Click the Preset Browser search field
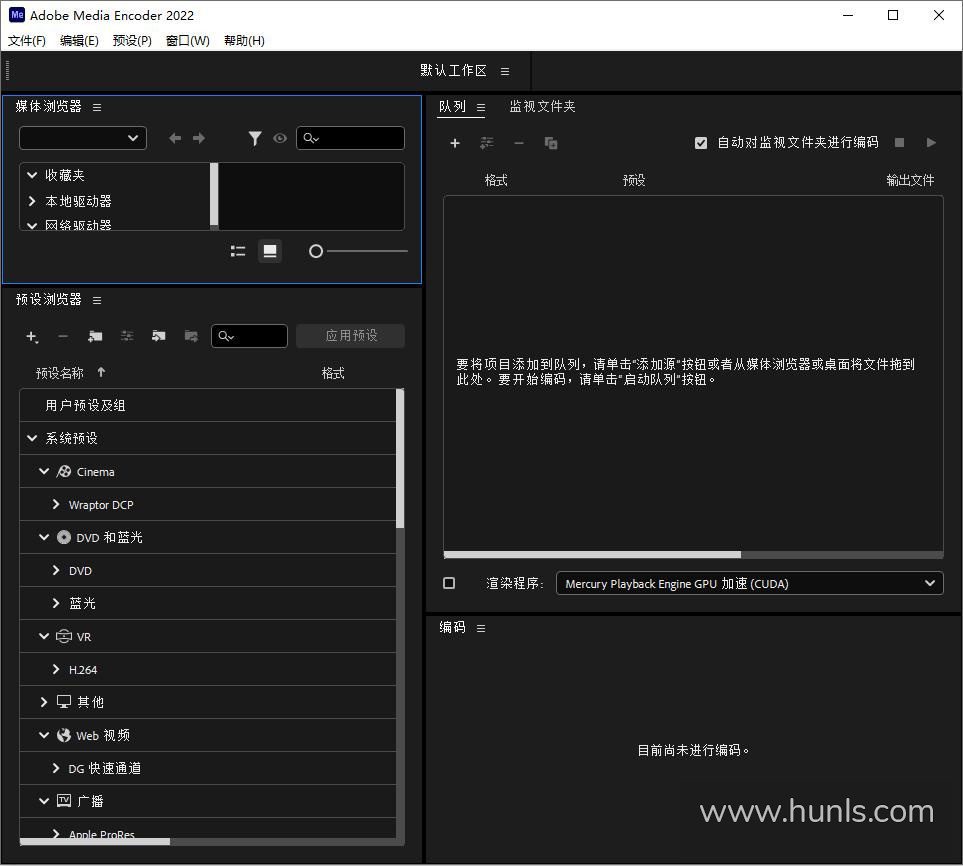 tap(249, 336)
